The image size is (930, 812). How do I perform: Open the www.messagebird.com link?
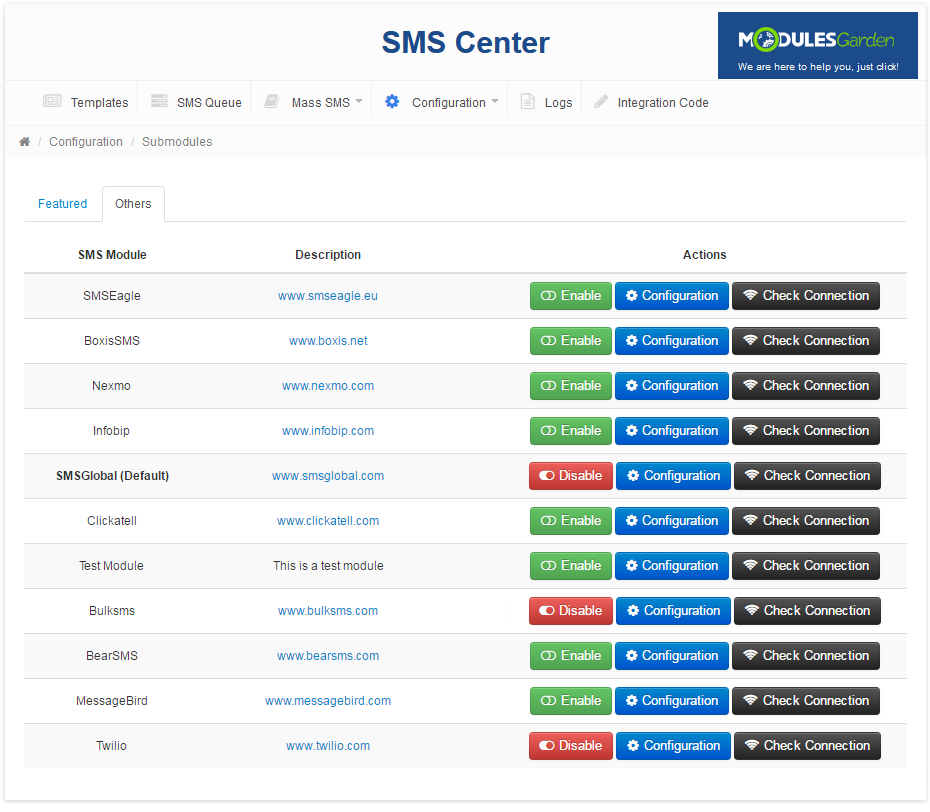pyautogui.click(x=328, y=701)
